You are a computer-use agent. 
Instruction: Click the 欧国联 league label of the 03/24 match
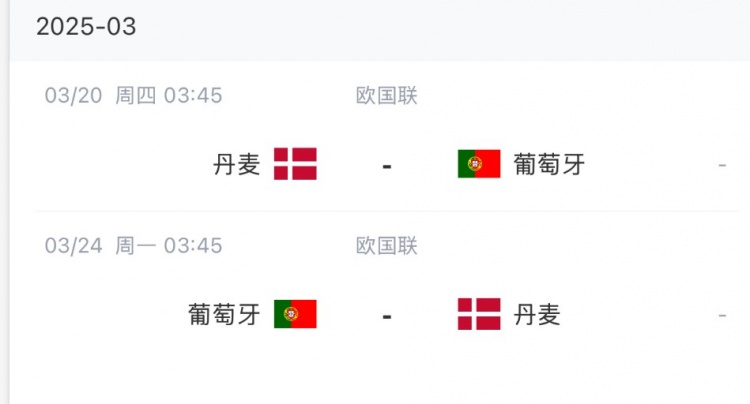[x=387, y=246]
